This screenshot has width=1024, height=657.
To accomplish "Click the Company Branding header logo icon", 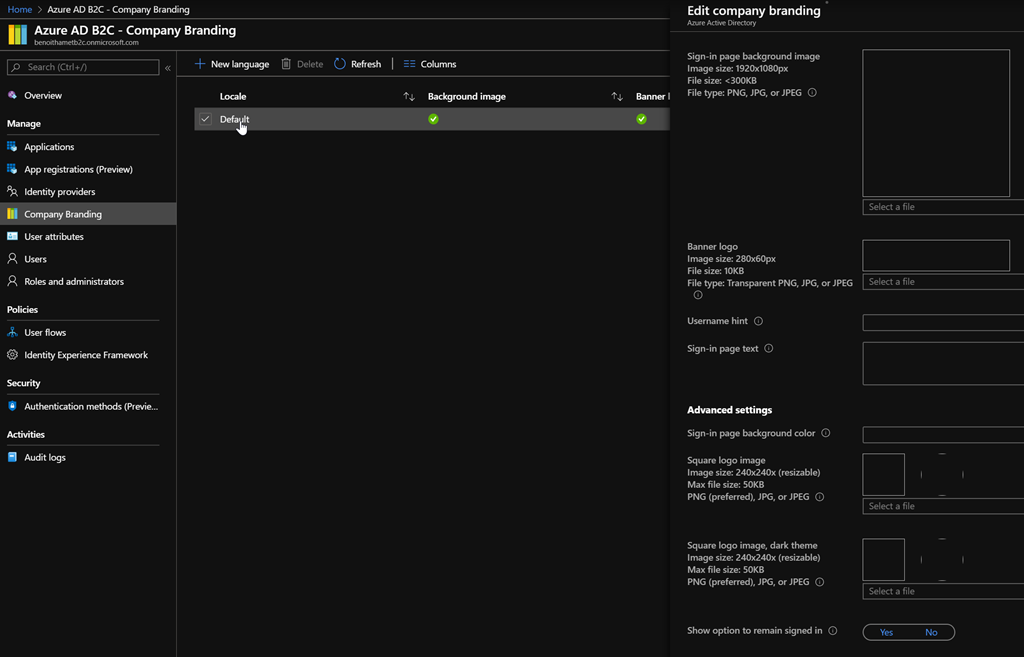I will pyautogui.click(x=18, y=35).
